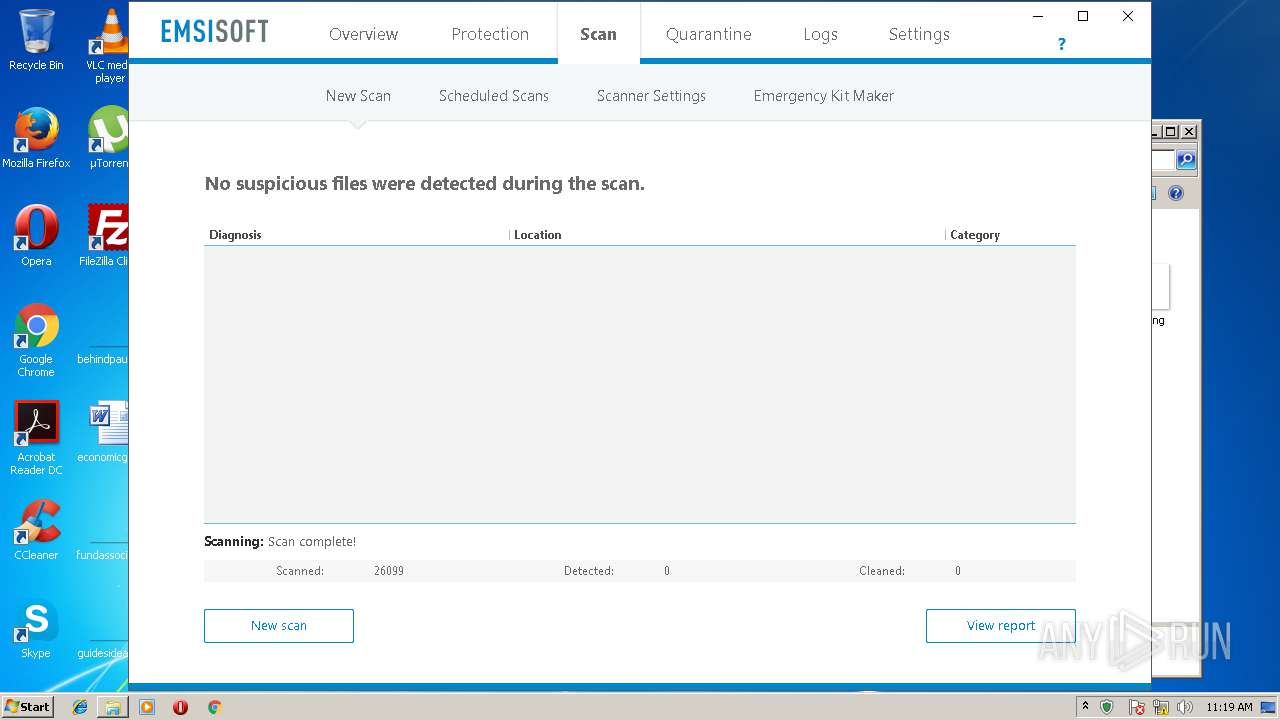This screenshot has height=720, width=1280.
Task: Click the New scan button
Action: (279, 626)
